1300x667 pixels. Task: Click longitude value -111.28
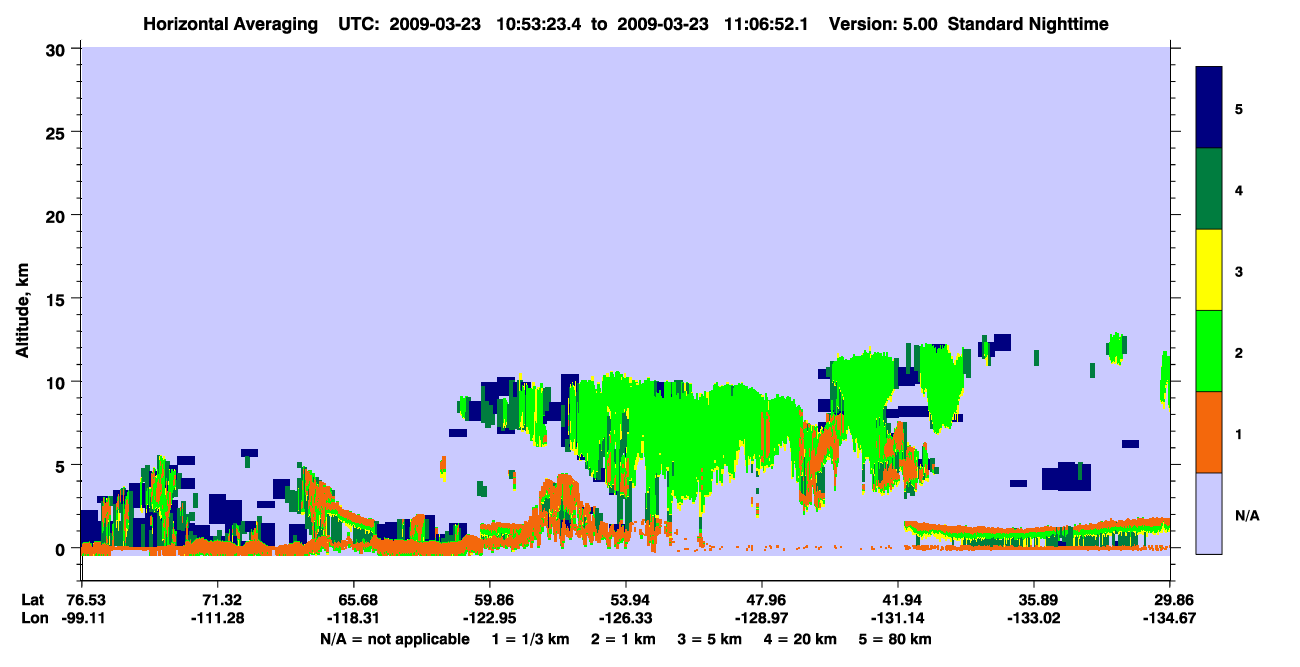coord(217,618)
